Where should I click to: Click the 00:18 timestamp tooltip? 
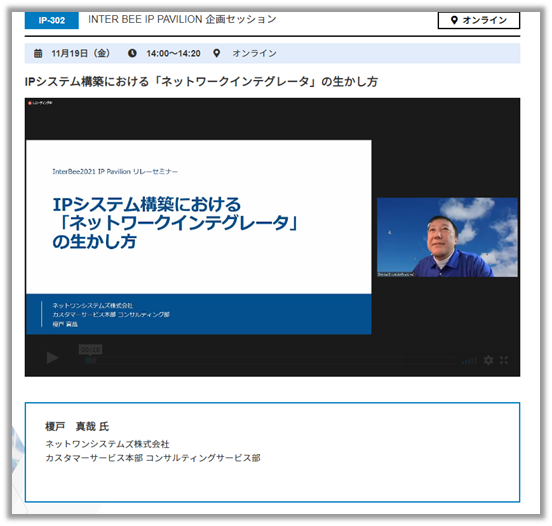pyautogui.click(x=90, y=350)
